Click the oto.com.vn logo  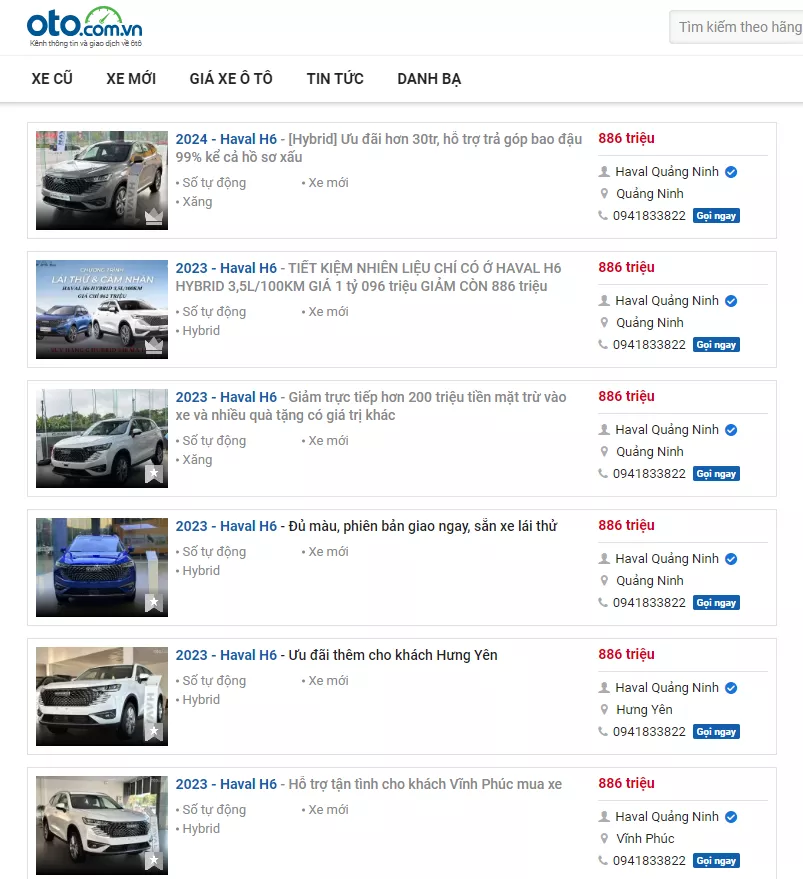[x=85, y=27]
